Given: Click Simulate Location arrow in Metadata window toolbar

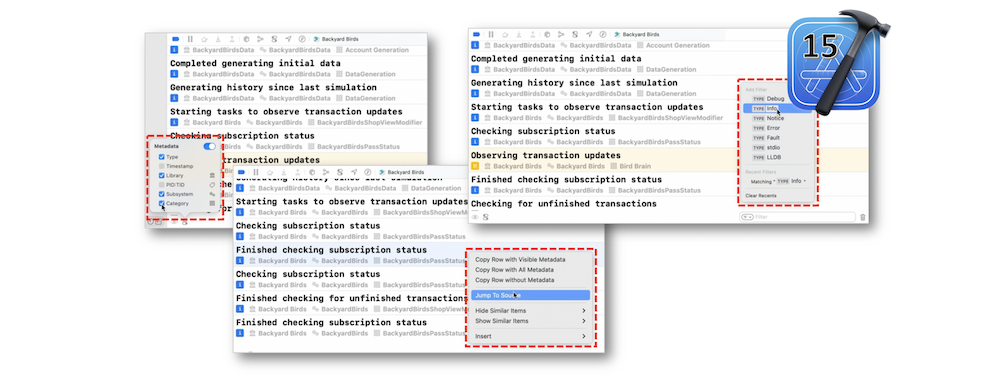Looking at the screenshot, I should (x=288, y=39).
